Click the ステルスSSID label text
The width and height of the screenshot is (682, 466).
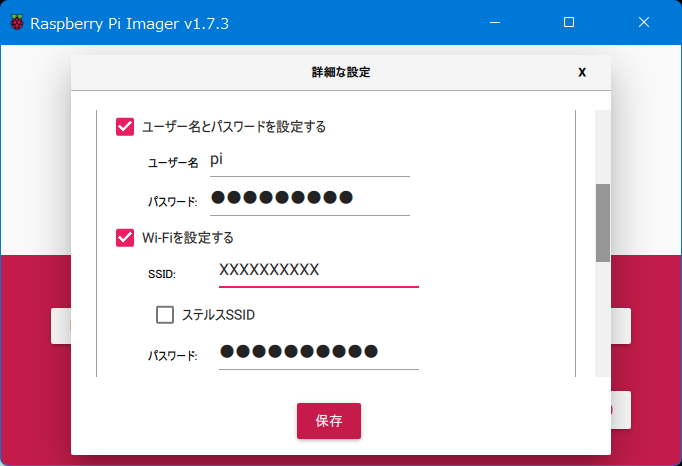pos(218,315)
